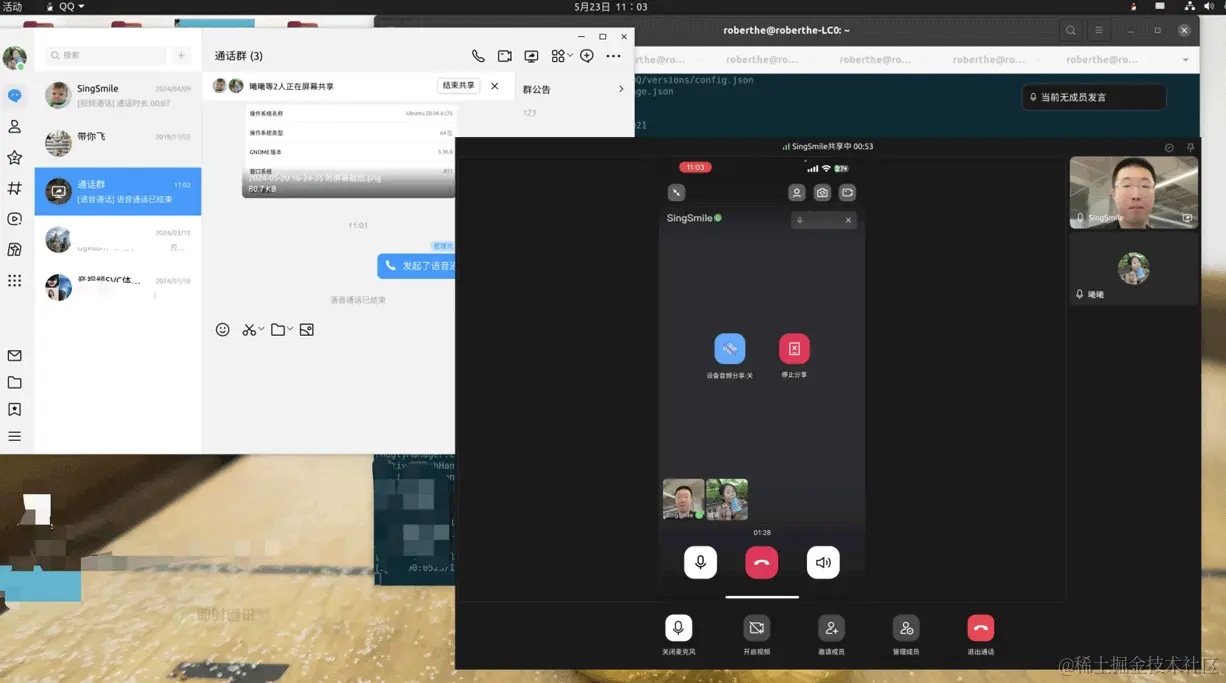Open the 带你飞 conversation
The height and width of the screenshot is (683, 1226).
tap(118, 143)
